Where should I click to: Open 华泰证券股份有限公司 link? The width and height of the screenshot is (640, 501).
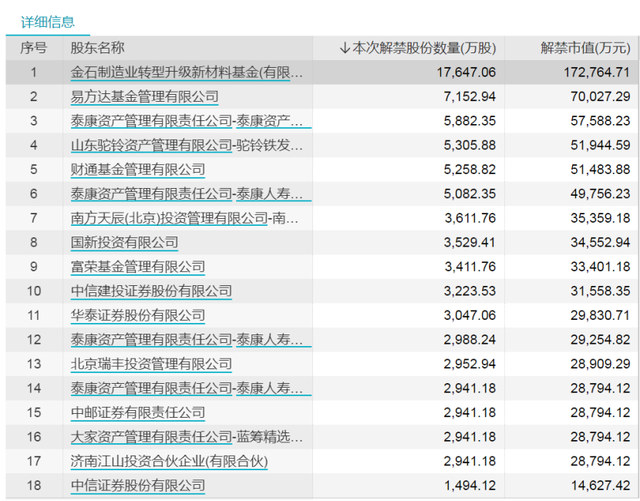[138, 316]
